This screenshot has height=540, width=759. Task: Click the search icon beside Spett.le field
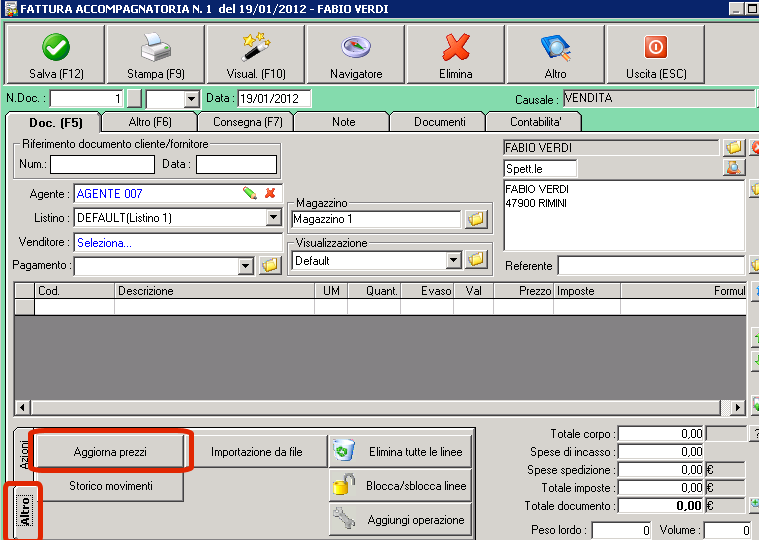click(733, 168)
